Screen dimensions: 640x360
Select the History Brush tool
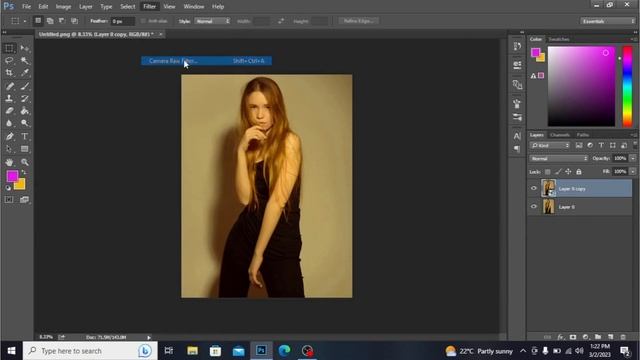[24, 98]
